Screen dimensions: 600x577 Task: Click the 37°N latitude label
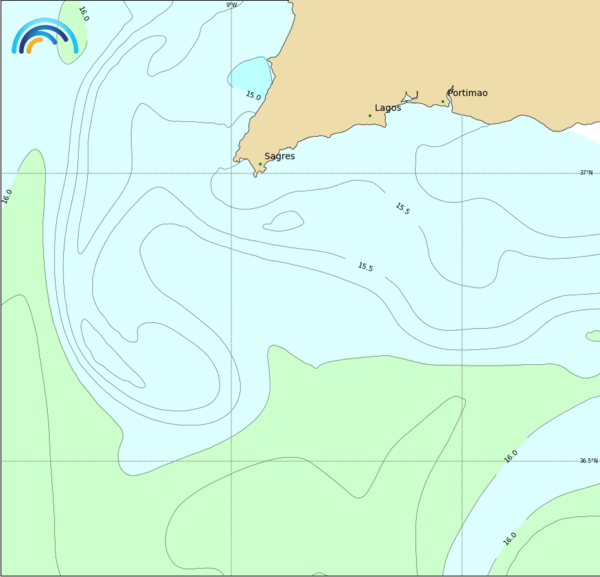coord(586,172)
